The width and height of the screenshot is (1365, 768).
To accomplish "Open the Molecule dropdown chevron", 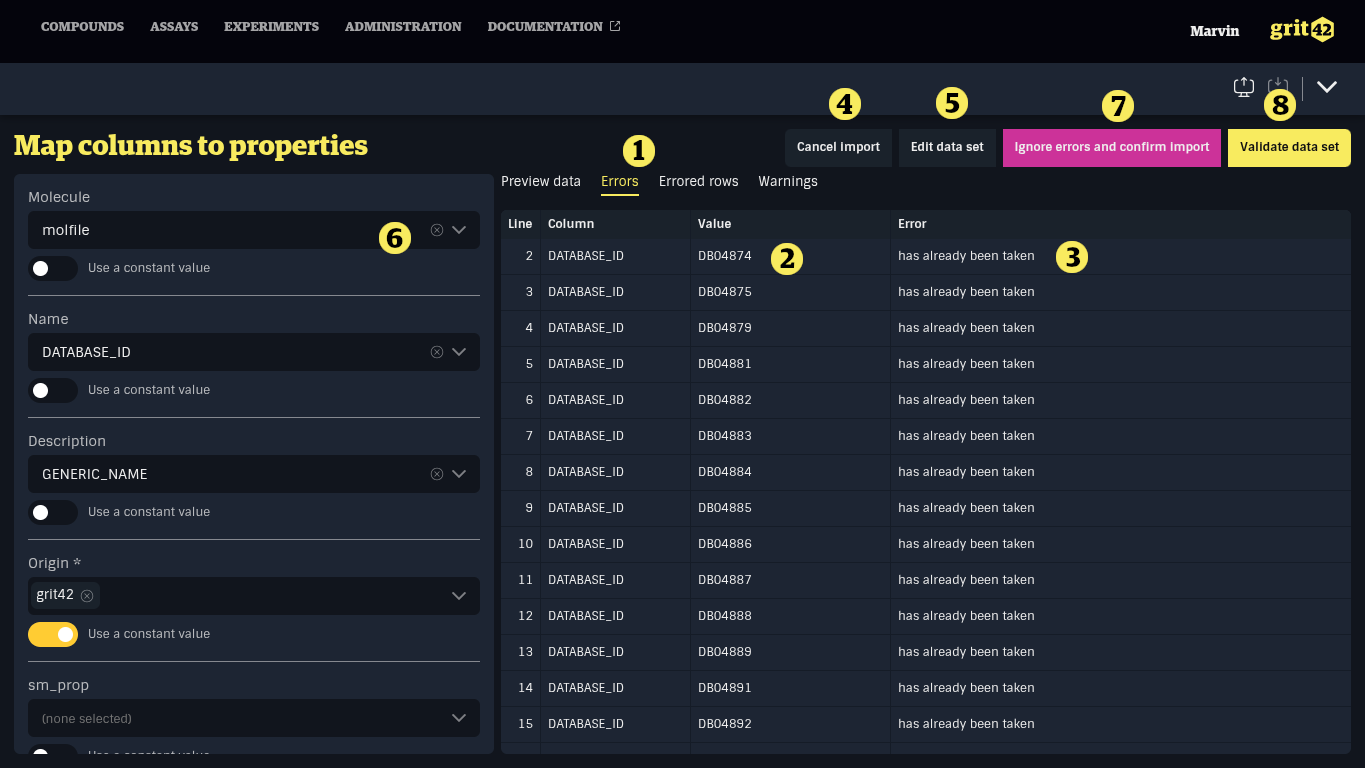I will coord(459,230).
